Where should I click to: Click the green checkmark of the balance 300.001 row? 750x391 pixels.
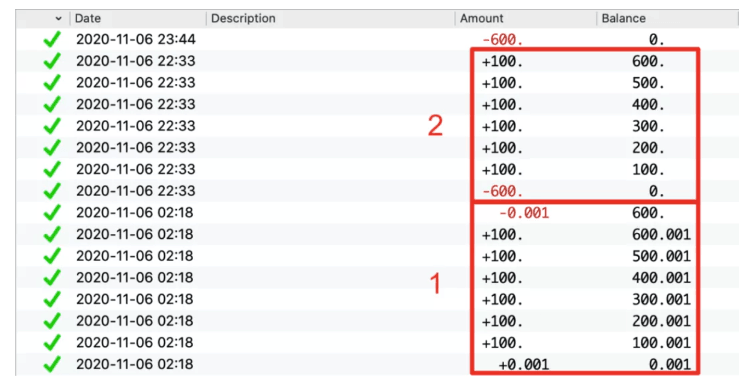(52, 299)
